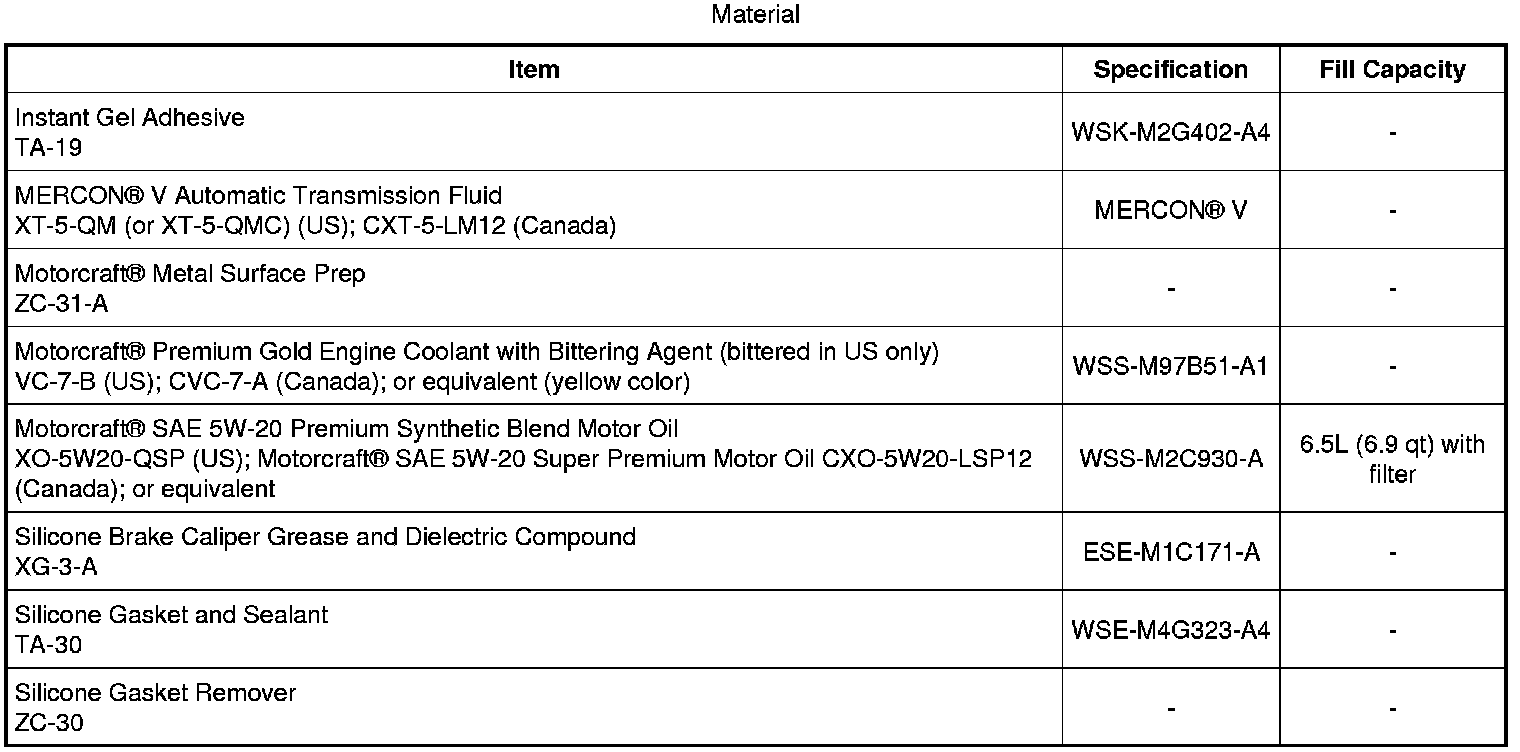Select the SAE 5W-20 Synthetic Blend Motor Oil item
1520x752 pixels.
click(x=346, y=429)
